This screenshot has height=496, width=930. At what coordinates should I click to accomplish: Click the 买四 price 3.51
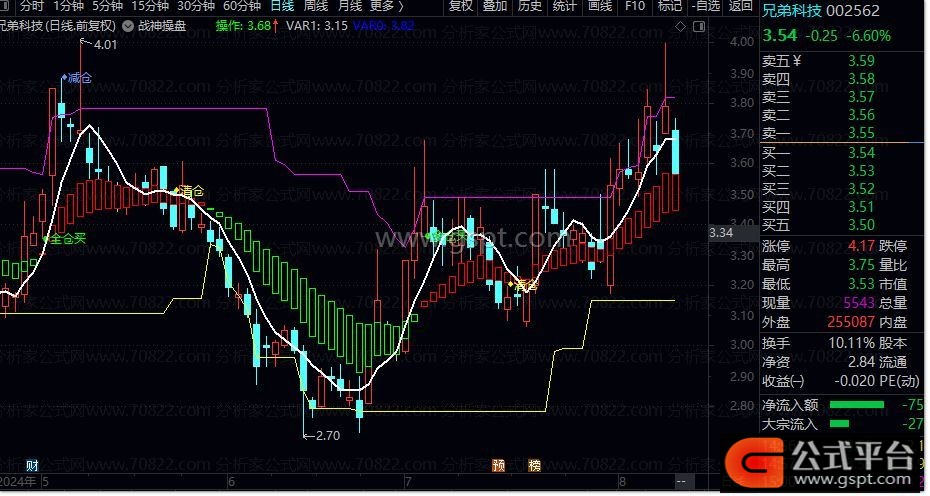coord(861,207)
